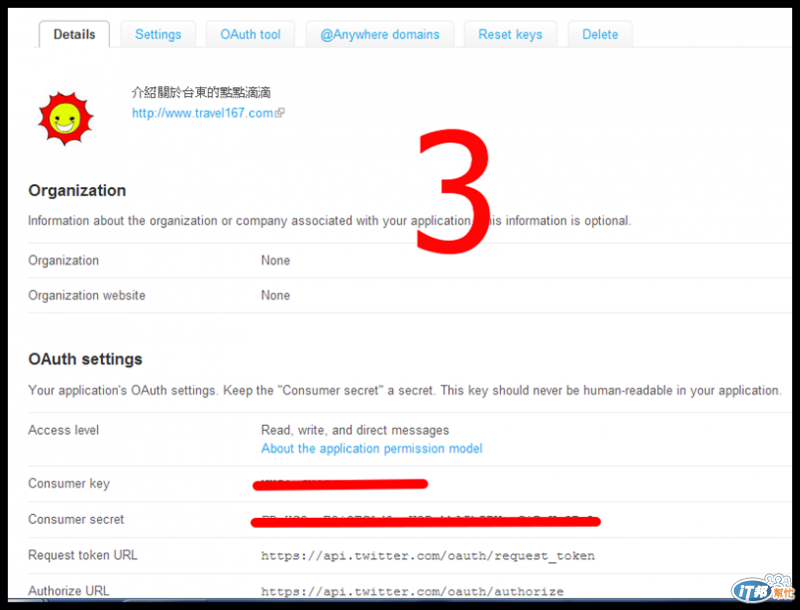Open the Reset keys tab
Image resolution: width=800 pixels, height=610 pixels.
click(510, 34)
